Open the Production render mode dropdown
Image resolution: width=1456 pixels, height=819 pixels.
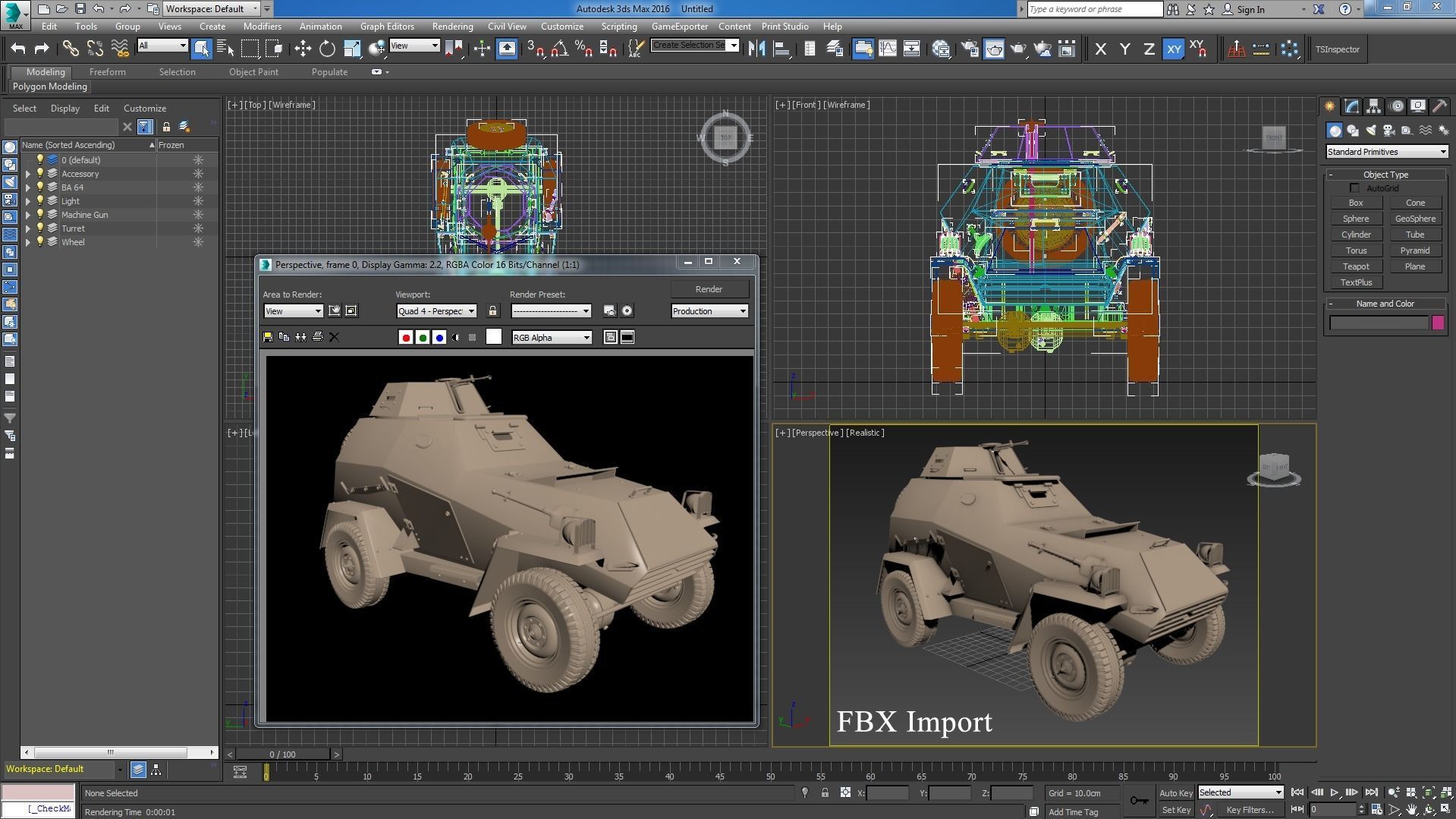pyautogui.click(x=709, y=311)
